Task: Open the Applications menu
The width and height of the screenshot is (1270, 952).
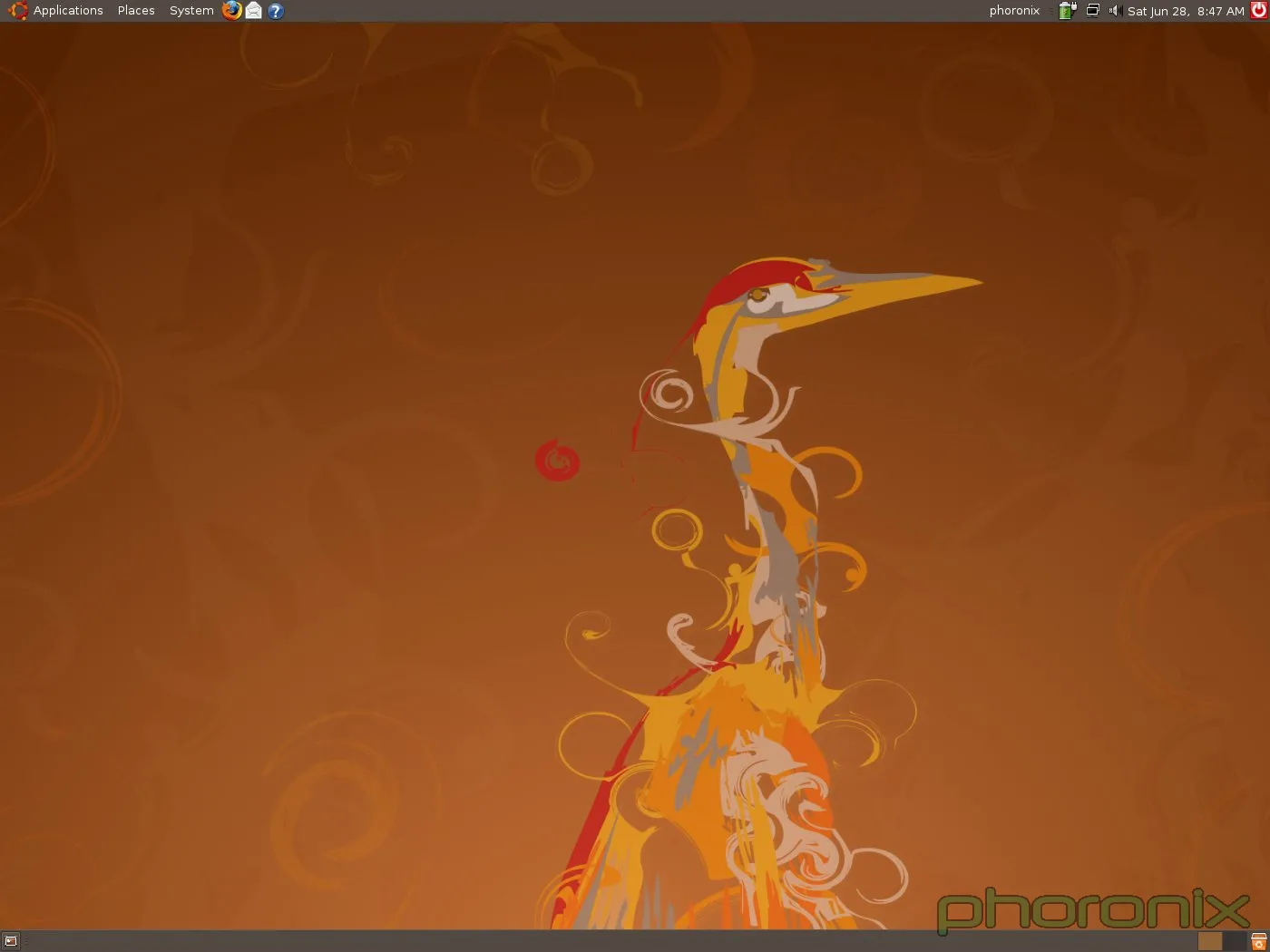Action: pos(56,11)
